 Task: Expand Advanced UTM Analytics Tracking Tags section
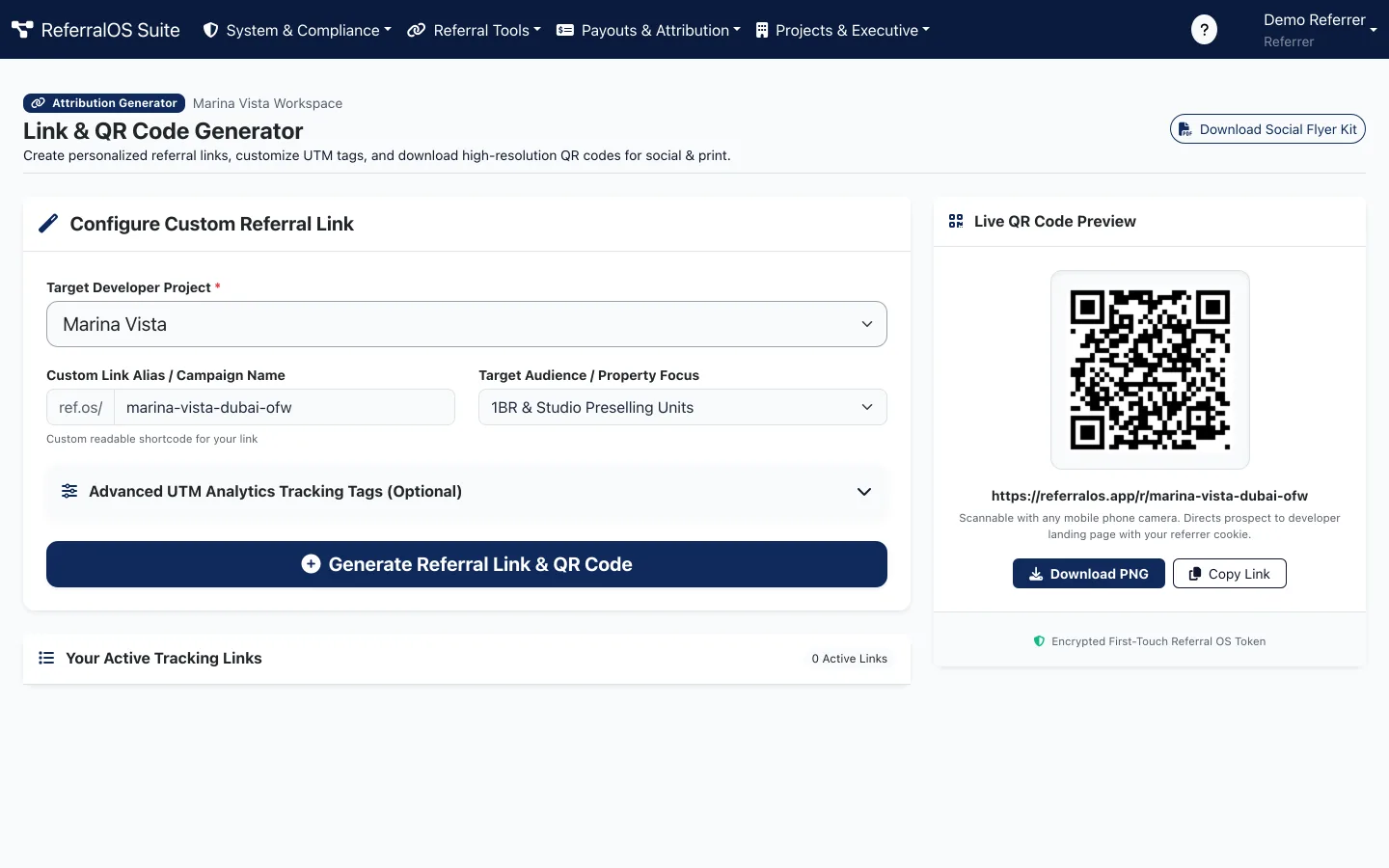click(467, 491)
